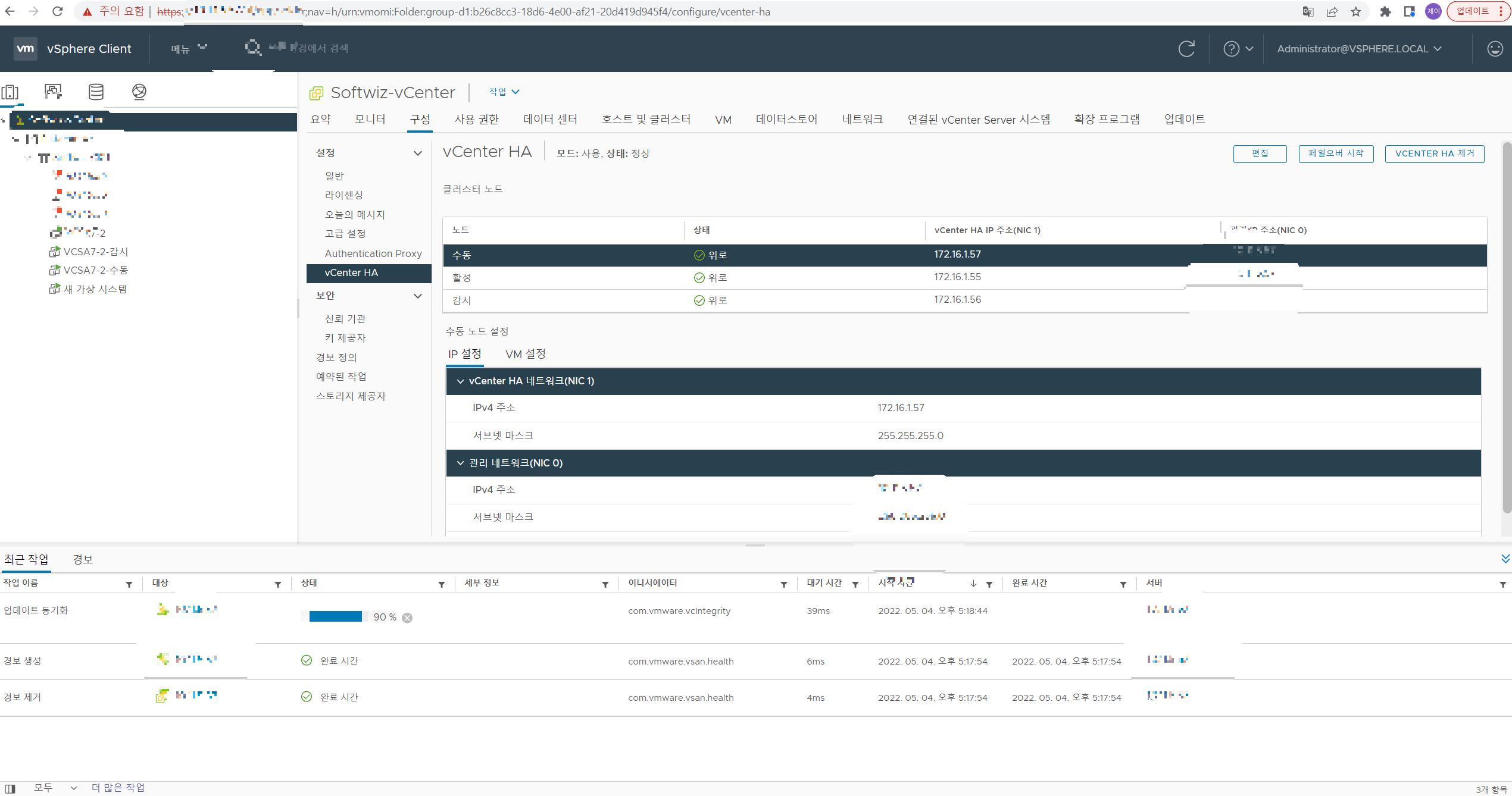Screen dimensions: 1512x796
Task: Select 키 제공자 under security
Action: 345,338
